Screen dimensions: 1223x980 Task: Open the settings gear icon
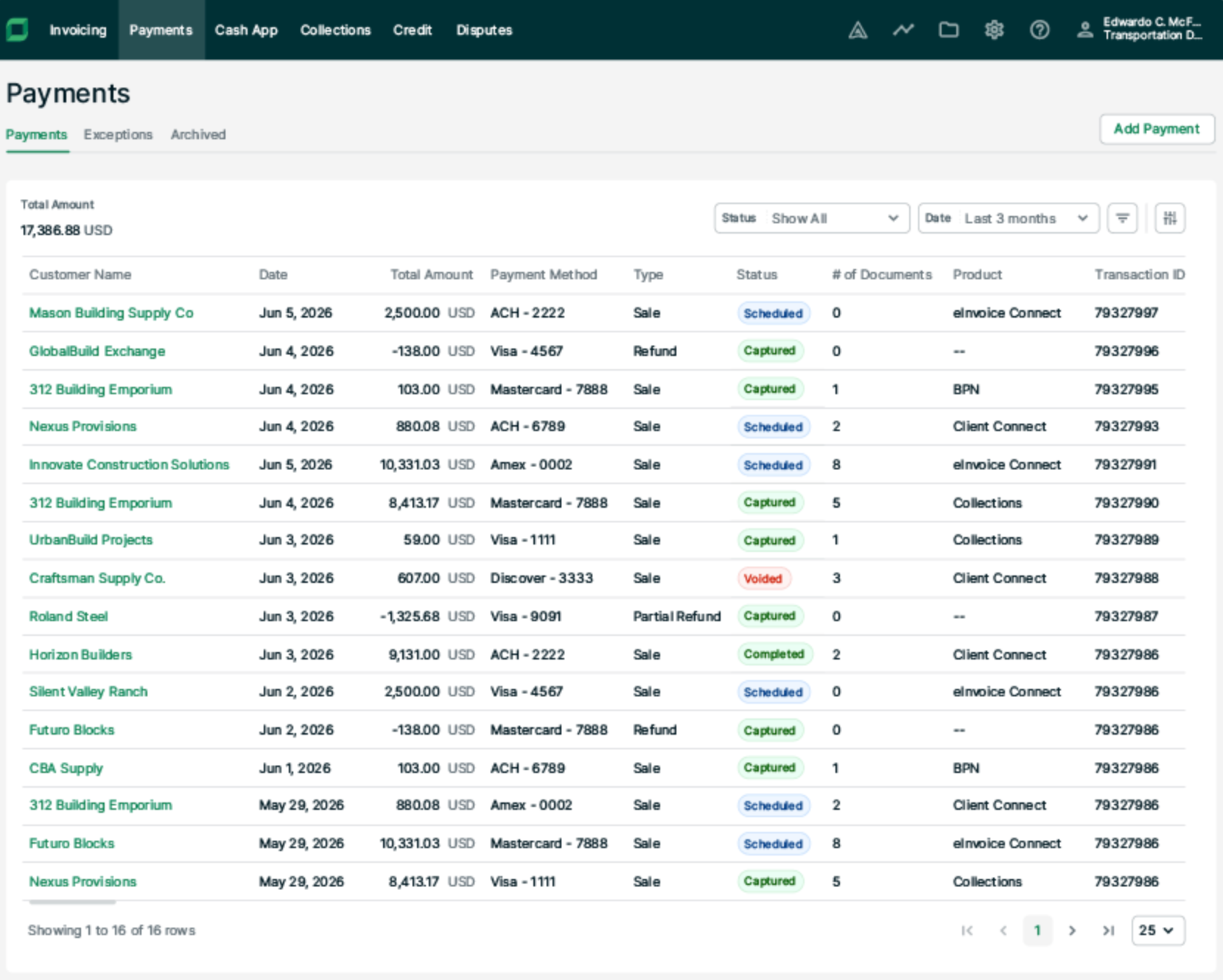(x=994, y=30)
